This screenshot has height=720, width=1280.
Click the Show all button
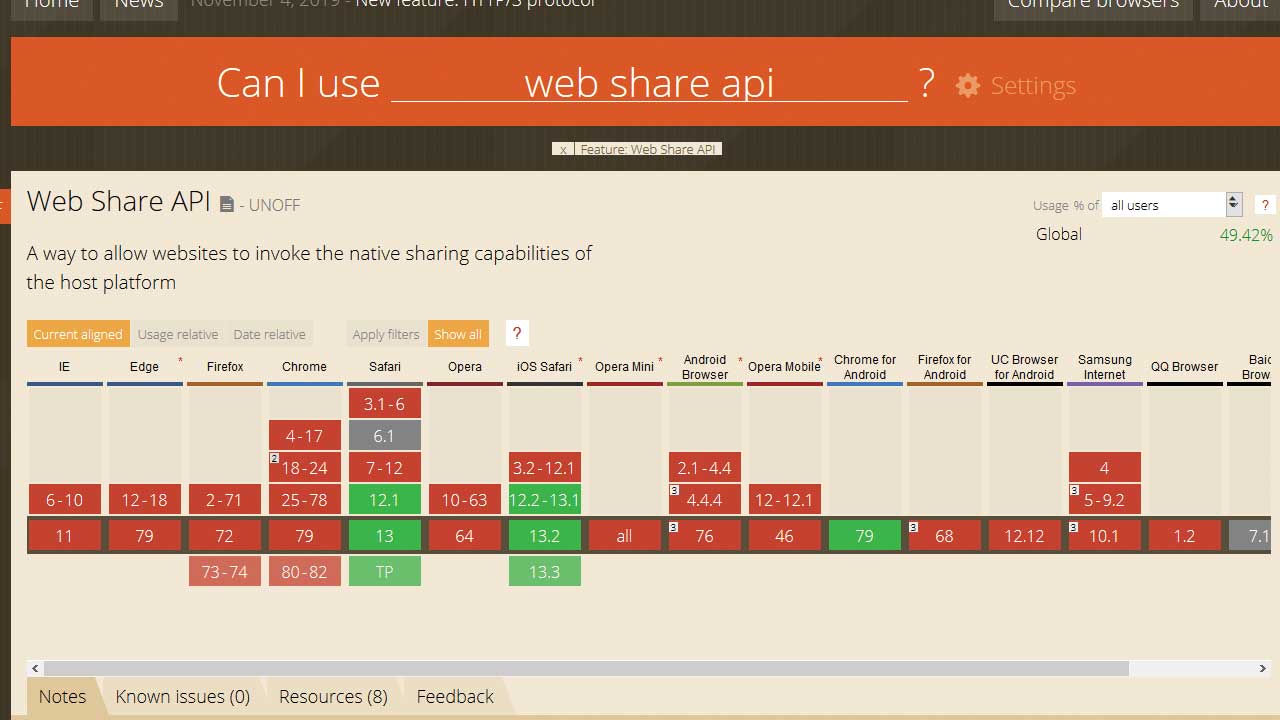[458, 333]
